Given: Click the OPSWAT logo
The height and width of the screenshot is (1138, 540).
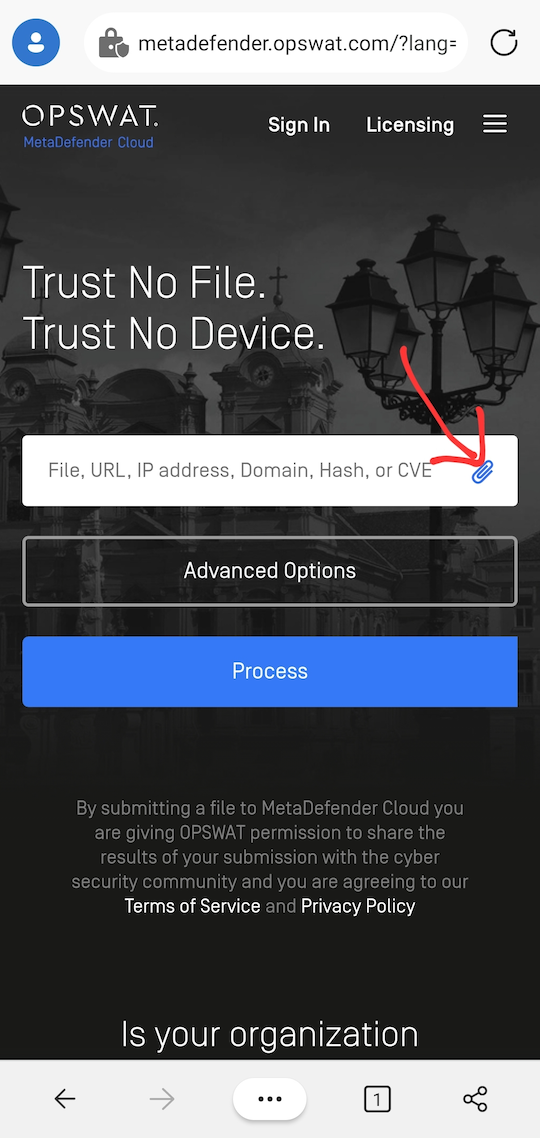Looking at the screenshot, I should tap(90, 116).
